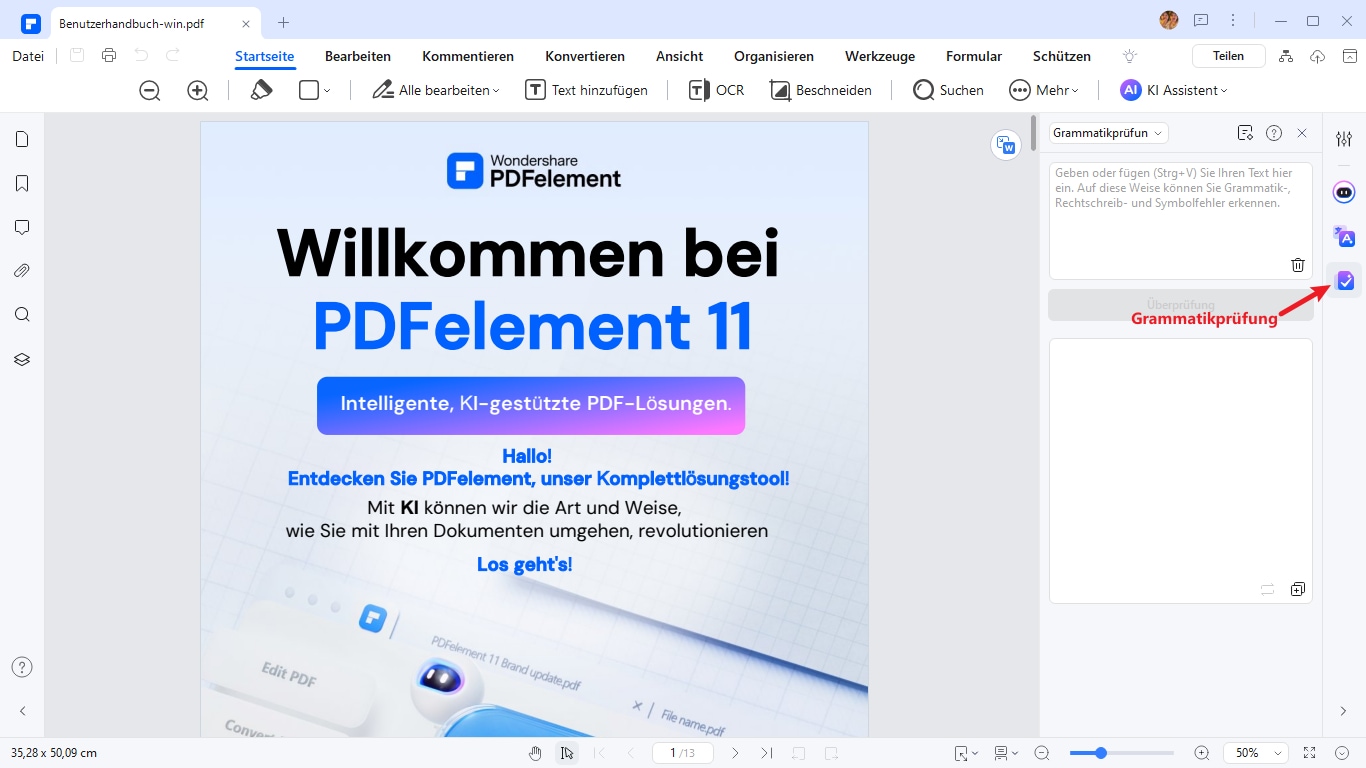The width and height of the screenshot is (1366, 768).
Task: Open the shape tool dropdown arrow
Action: click(327, 91)
